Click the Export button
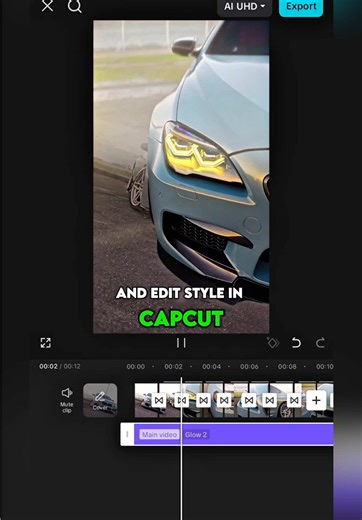Image resolution: width=362 pixels, height=520 pixels. pyautogui.click(x=301, y=7)
